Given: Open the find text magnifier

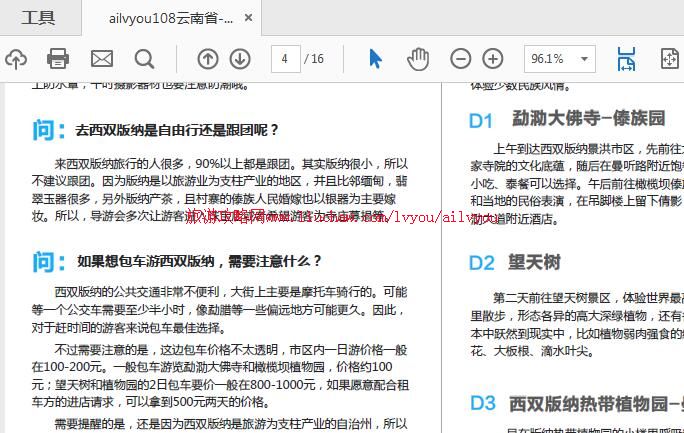Looking at the screenshot, I should 144,59.
